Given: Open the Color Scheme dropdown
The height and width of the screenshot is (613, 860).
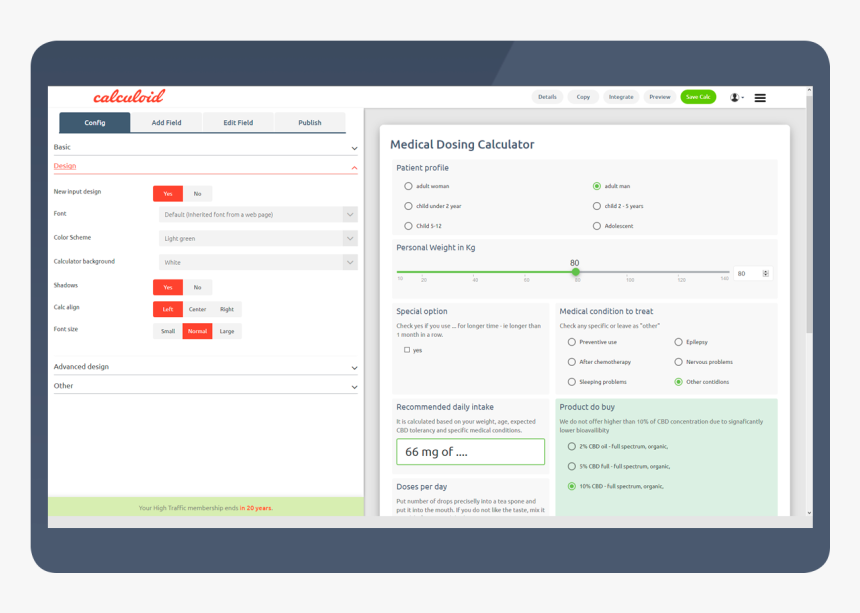Looking at the screenshot, I should (258, 239).
